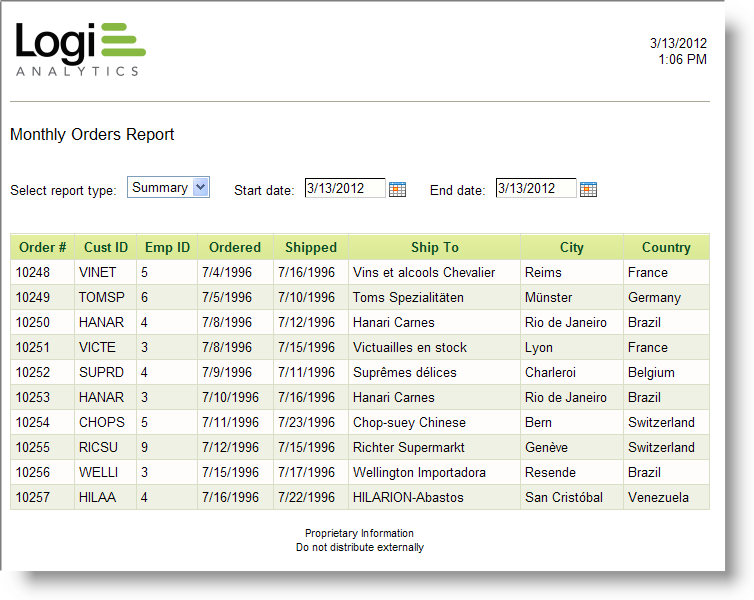Click Ship To Vins et alcools Chevalier
Image resolution: width=754 pixels, height=600 pixels.
point(424,272)
